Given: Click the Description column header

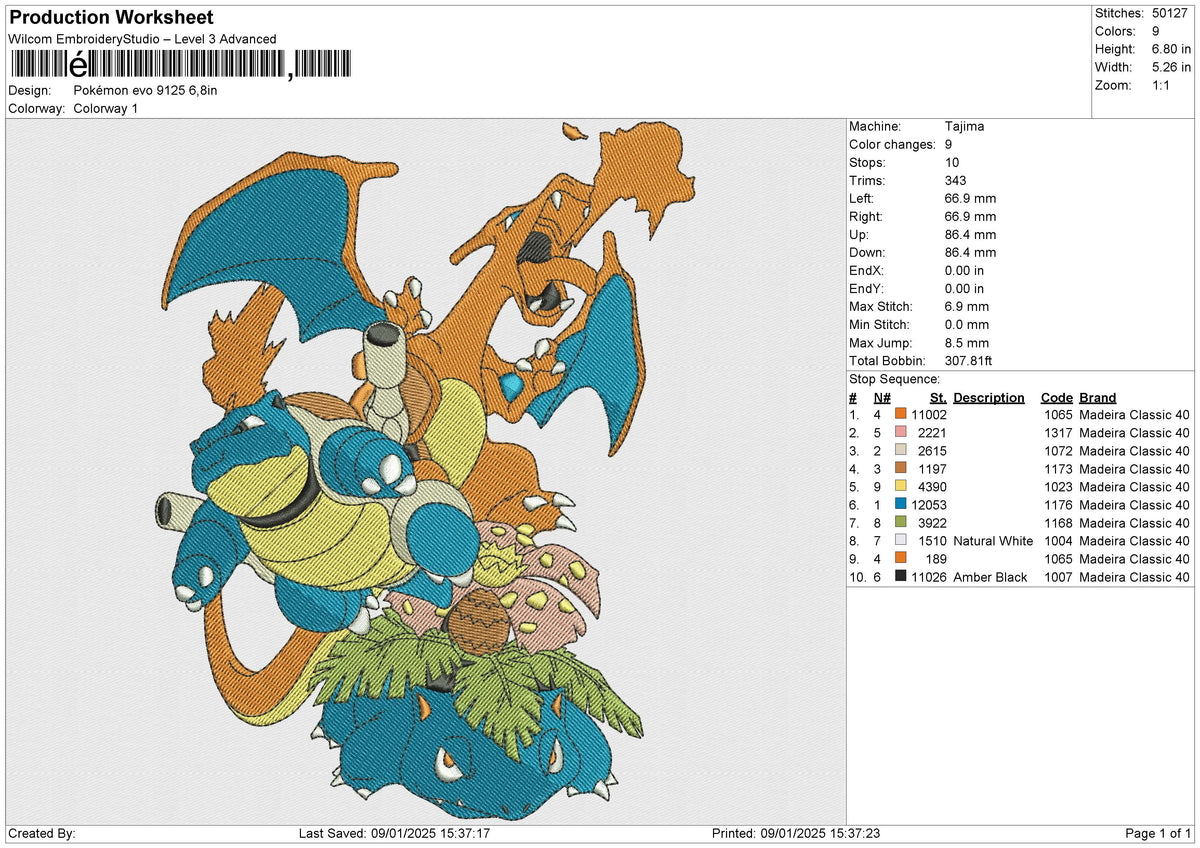Looking at the screenshot, I should [989, 398].
